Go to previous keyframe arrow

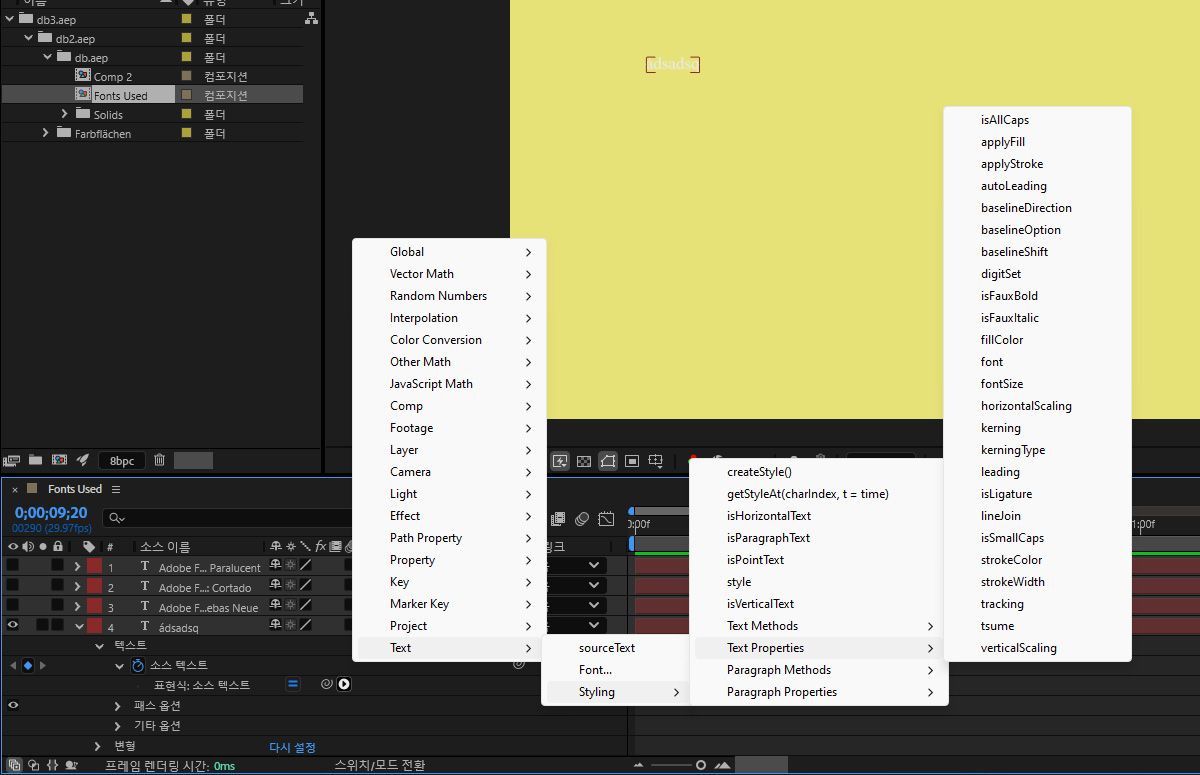12,666
